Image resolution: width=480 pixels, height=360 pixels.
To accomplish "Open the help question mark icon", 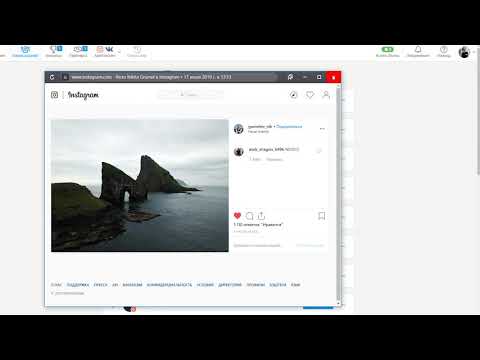I will coord(444,51).
